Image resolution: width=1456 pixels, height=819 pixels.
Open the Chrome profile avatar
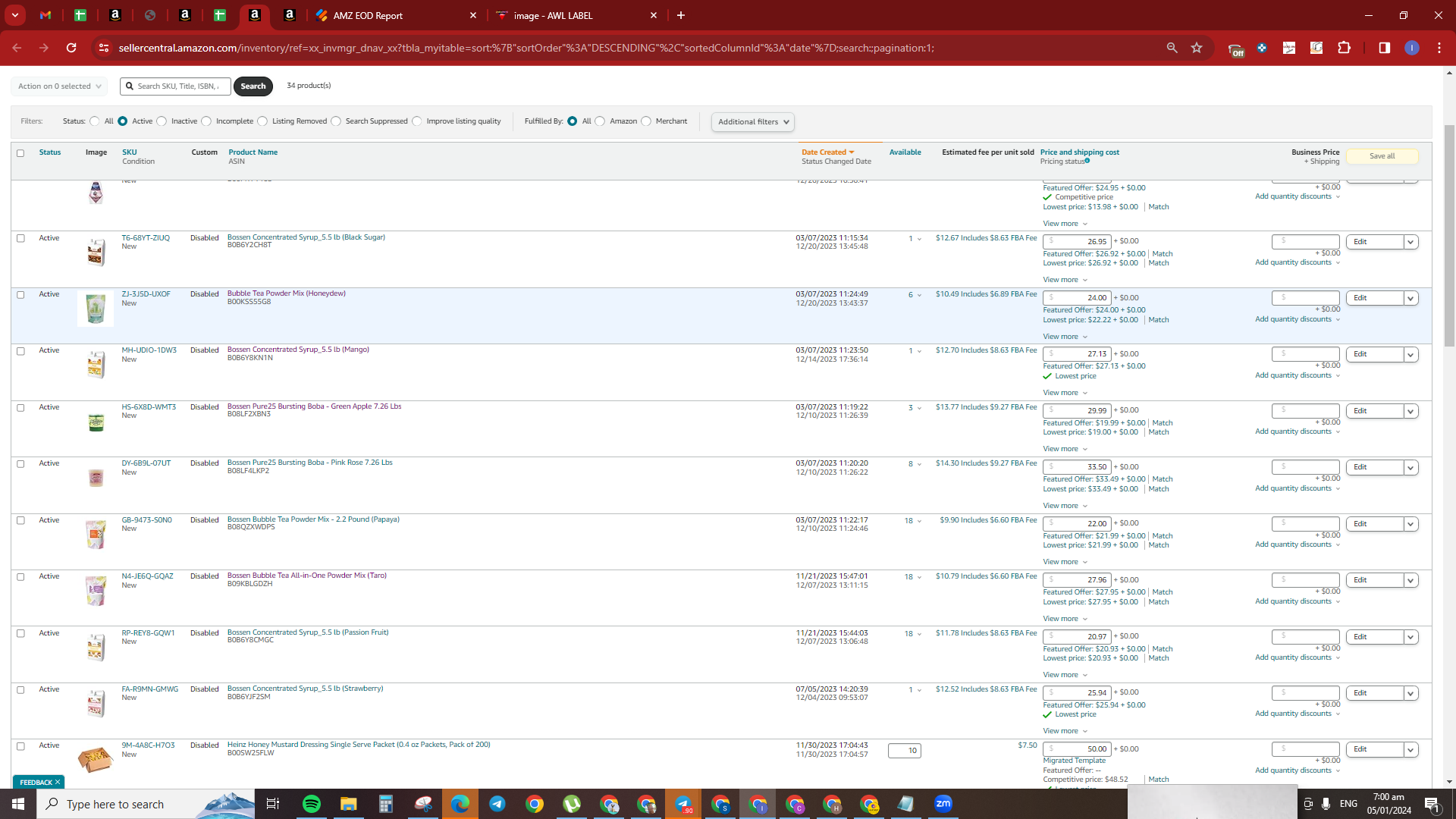pyautogui.click(x=1411, y=48)
